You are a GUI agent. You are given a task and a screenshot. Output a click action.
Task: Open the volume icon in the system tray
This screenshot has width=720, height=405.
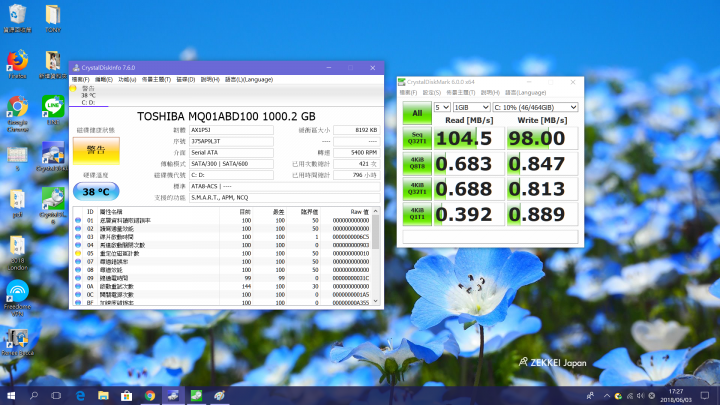(641, 396)
